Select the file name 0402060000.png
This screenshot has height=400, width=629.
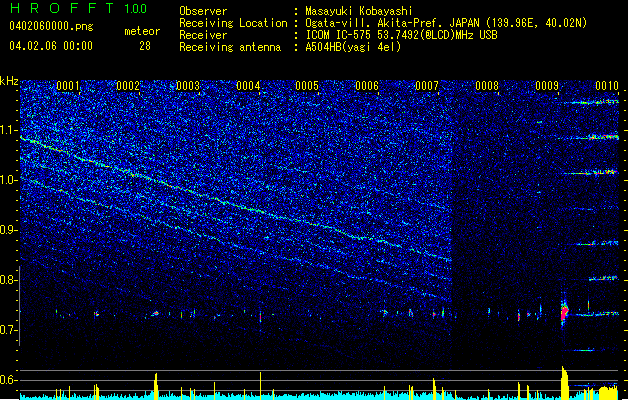pos(51,26)
